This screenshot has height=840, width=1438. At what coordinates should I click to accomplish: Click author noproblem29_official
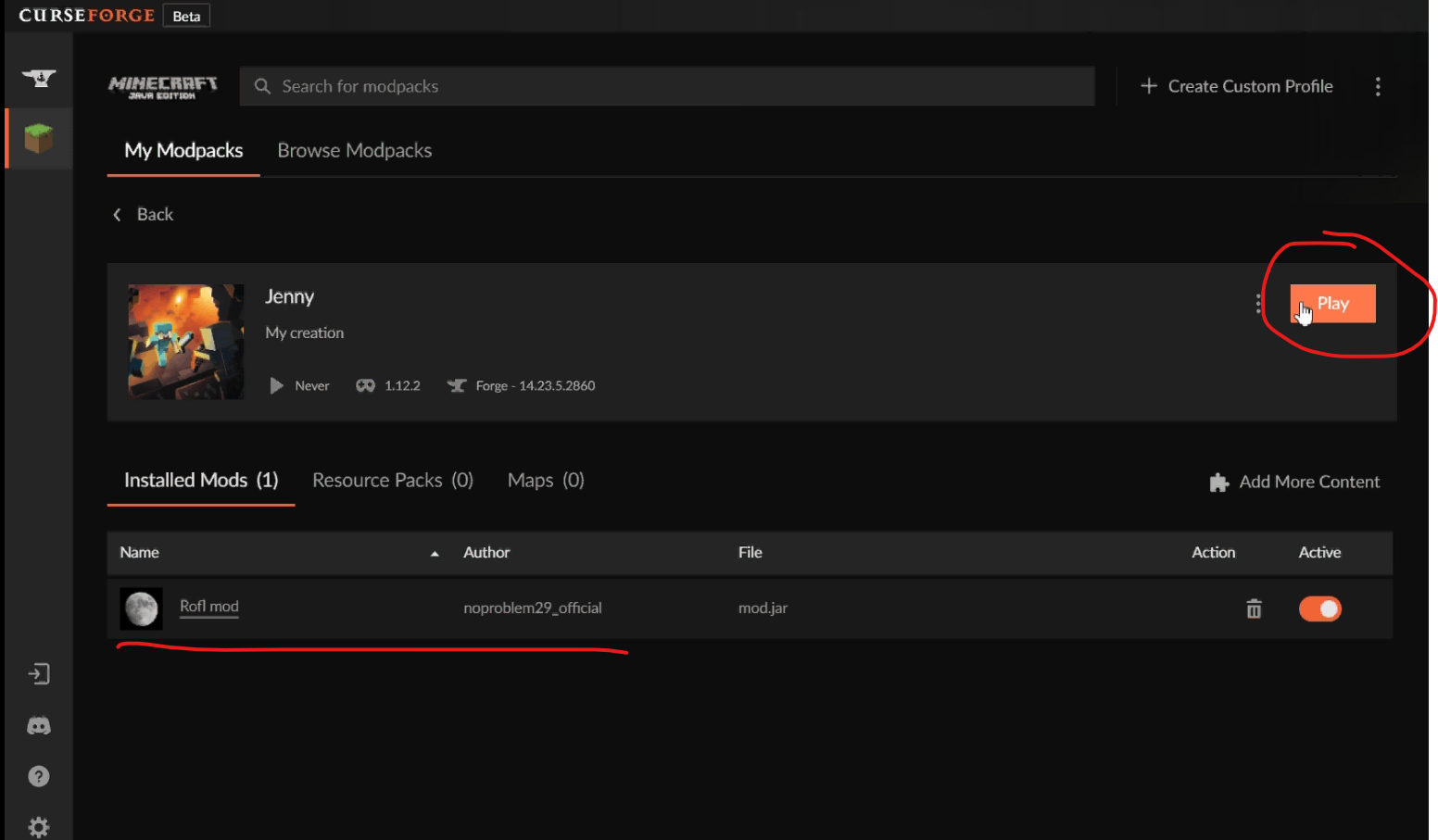coord(533,608)
